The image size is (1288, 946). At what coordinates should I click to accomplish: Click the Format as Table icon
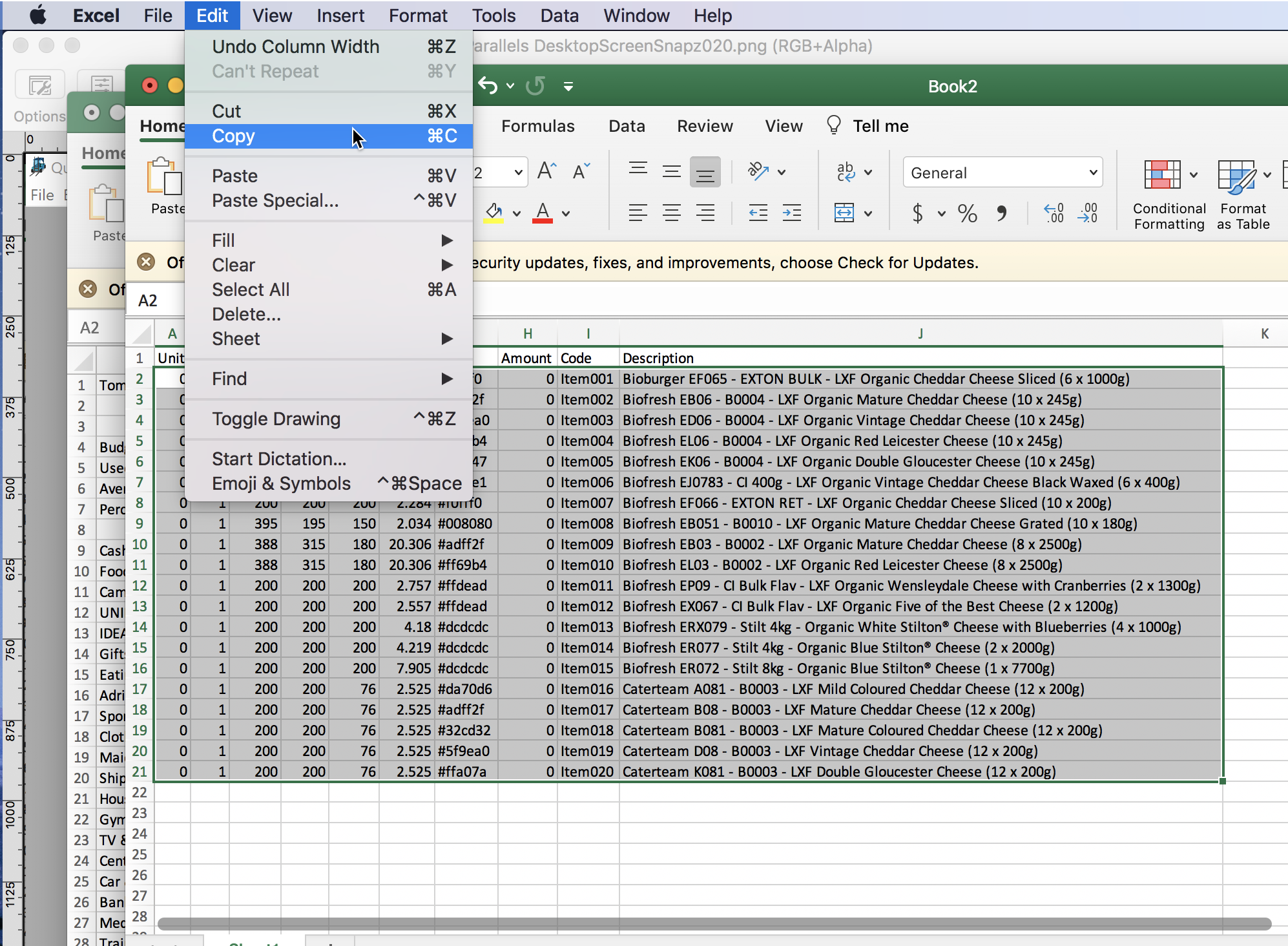pyautogui.click(x=1236, y=177)
